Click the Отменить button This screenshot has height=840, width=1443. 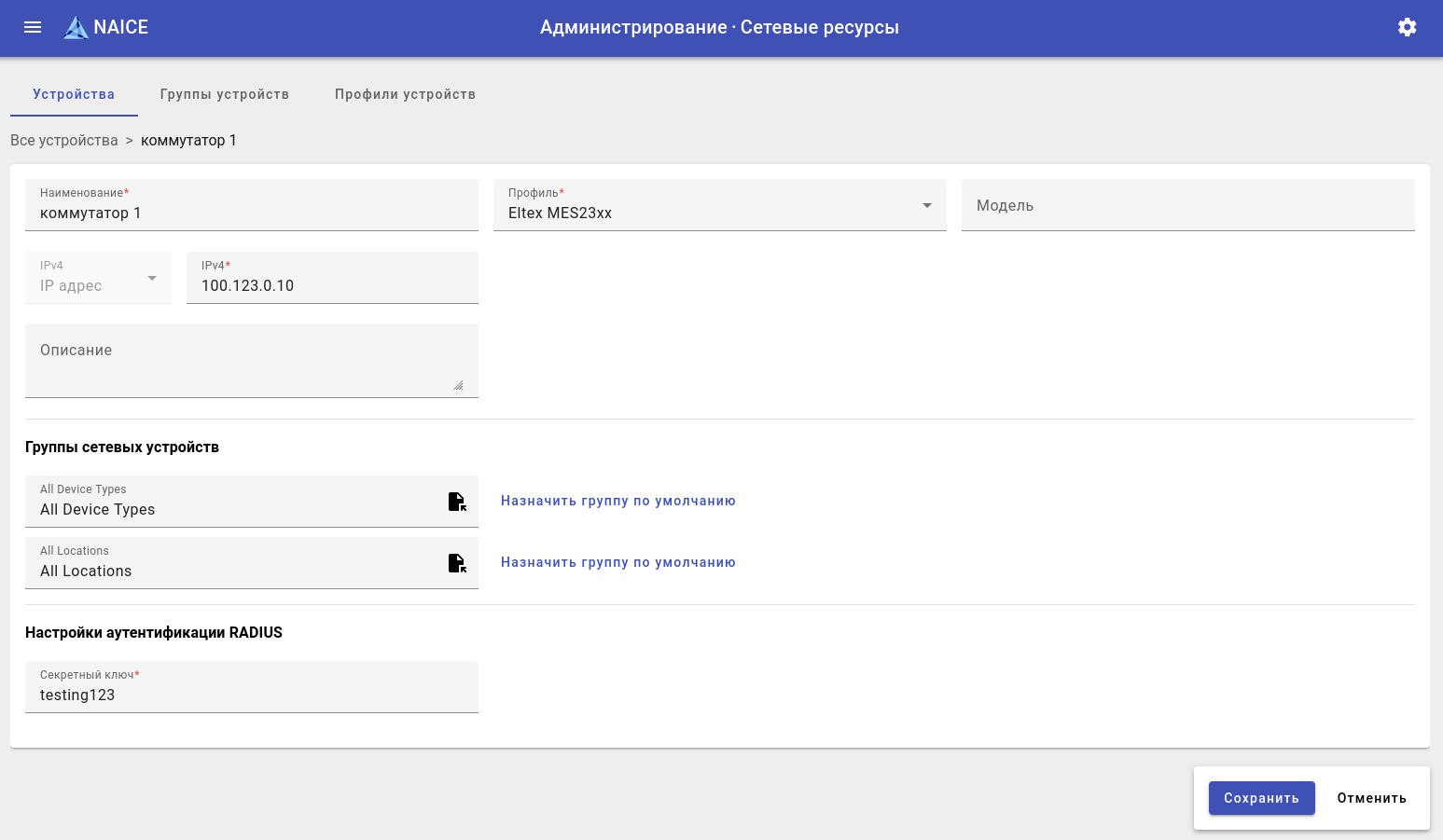click(x=1371, y=798)
